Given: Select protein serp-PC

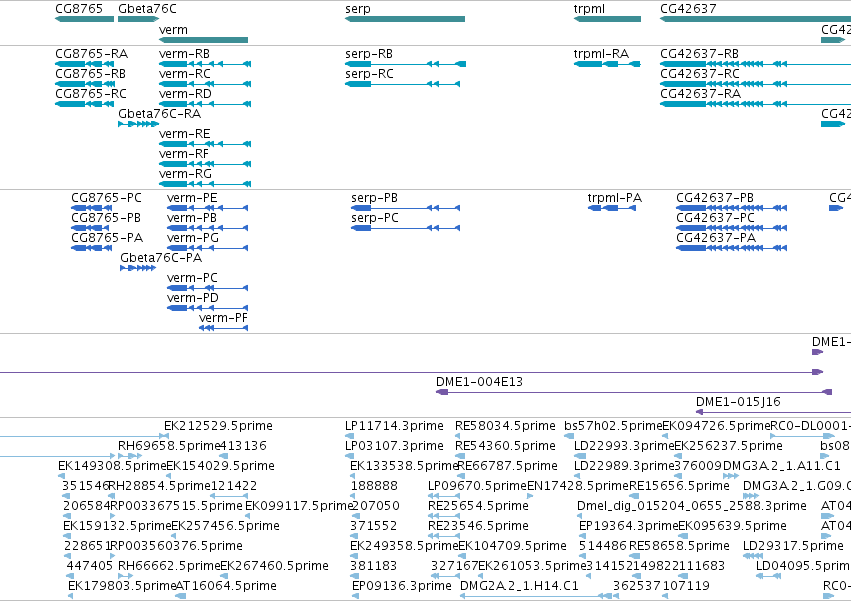Looking at the screenshot, I should pyautogui.click(x=405, y=228).
